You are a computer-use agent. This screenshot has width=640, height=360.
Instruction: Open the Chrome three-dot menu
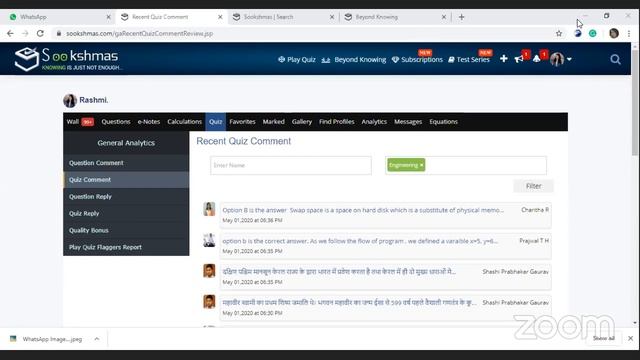pos(629,33)
